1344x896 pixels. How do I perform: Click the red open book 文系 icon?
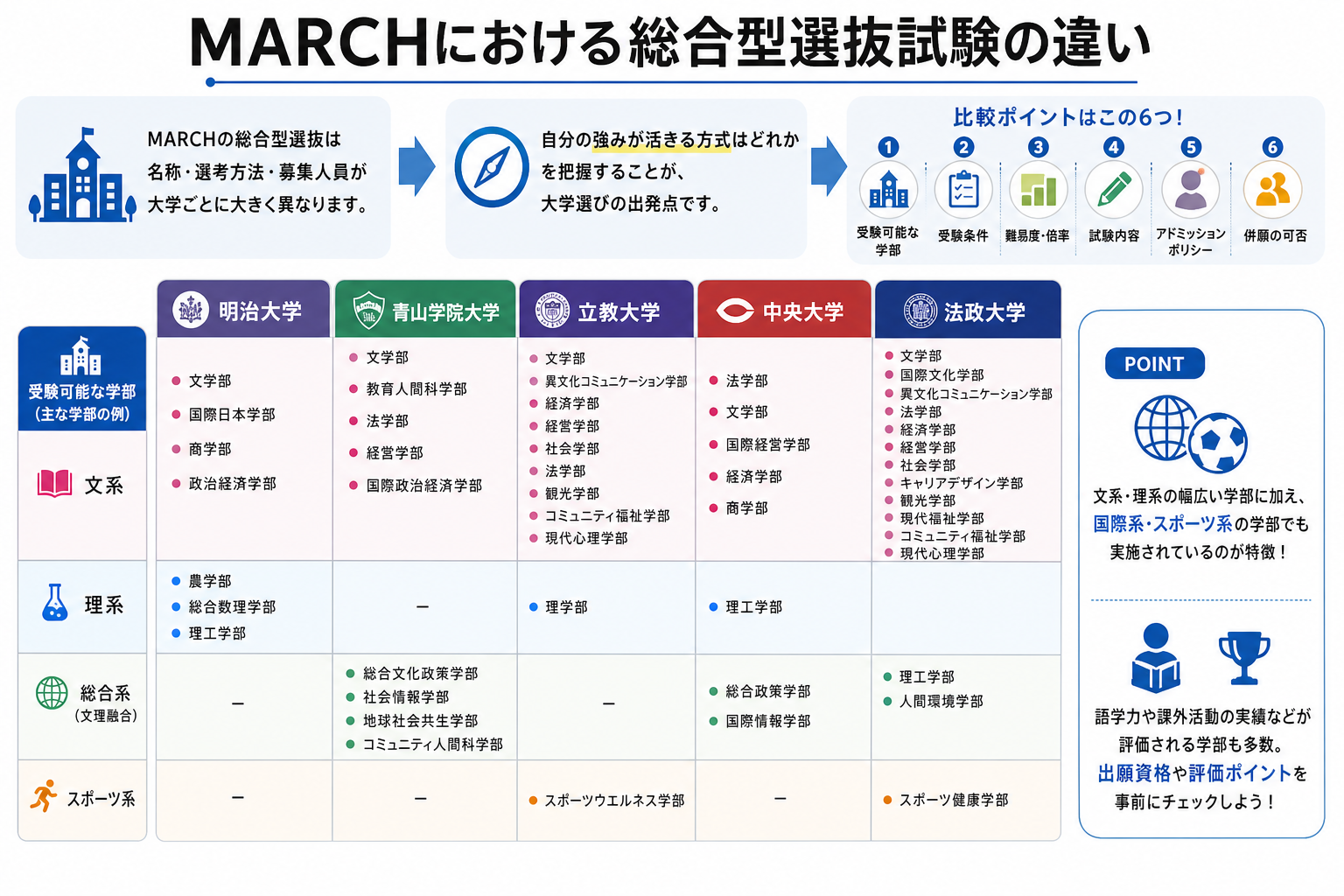coord(54,484)
